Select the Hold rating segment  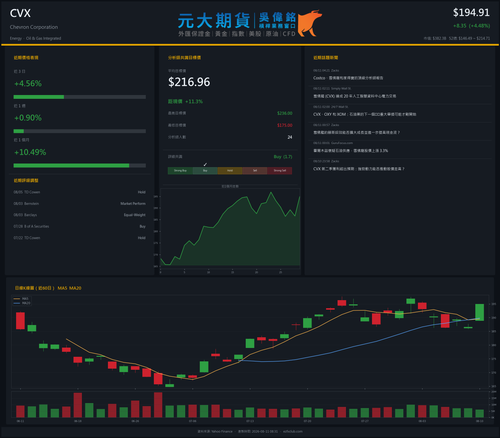coord(230,171)
